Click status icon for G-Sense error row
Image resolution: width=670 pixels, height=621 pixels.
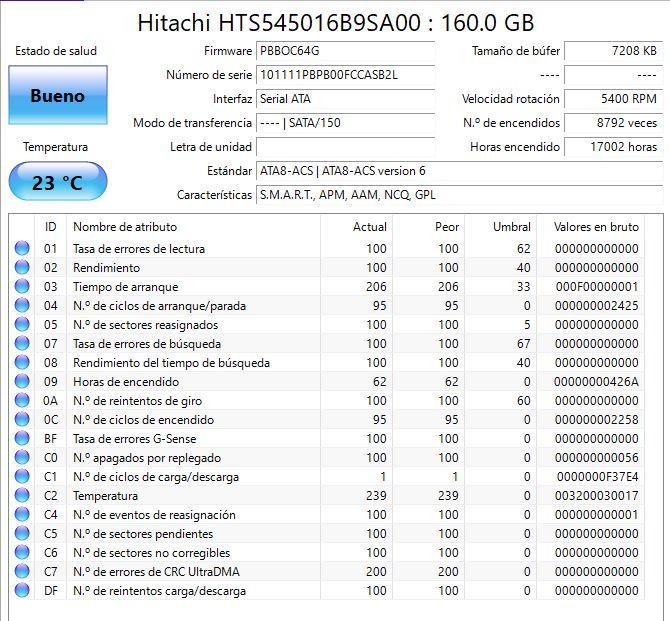22,439
